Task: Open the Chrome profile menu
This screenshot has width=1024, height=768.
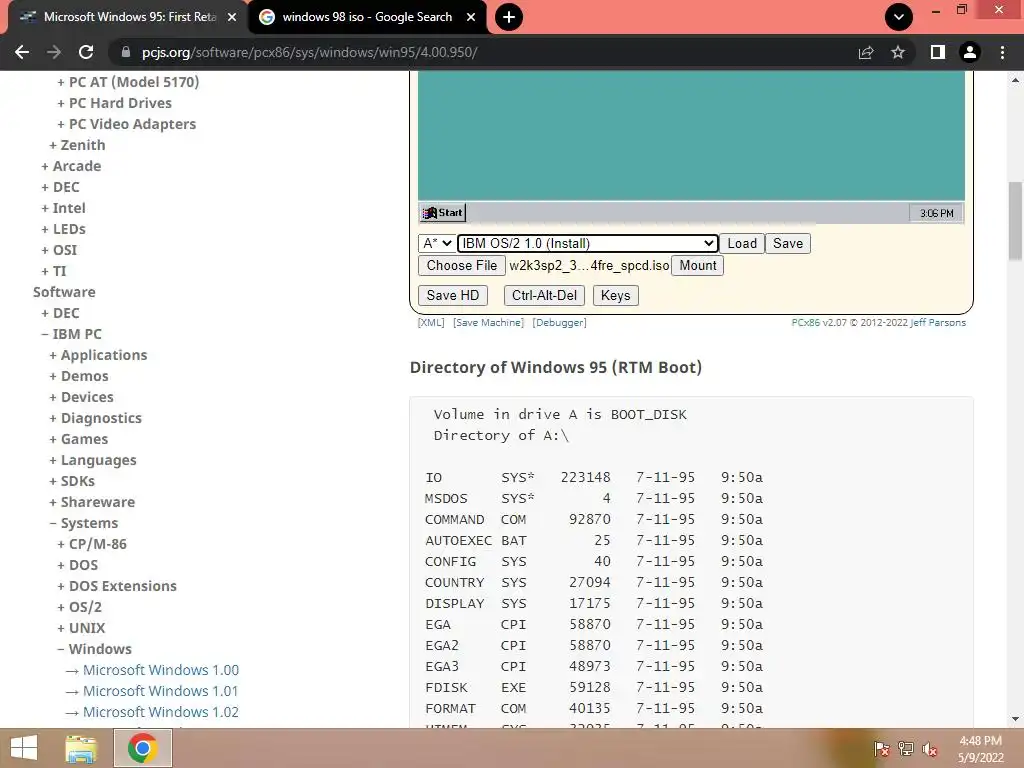Action: click(970, 52)
